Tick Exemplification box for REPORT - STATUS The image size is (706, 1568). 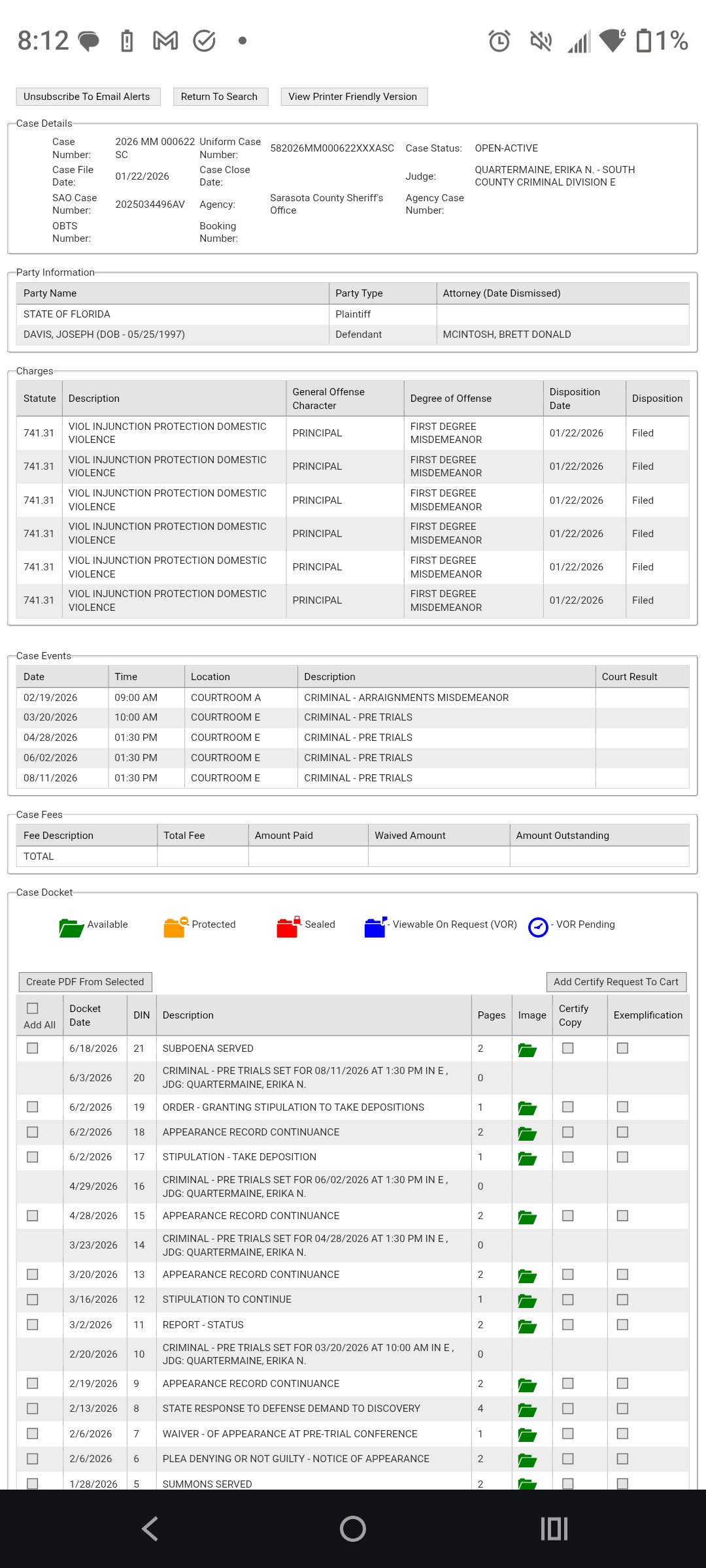[x=623, y=1324]
